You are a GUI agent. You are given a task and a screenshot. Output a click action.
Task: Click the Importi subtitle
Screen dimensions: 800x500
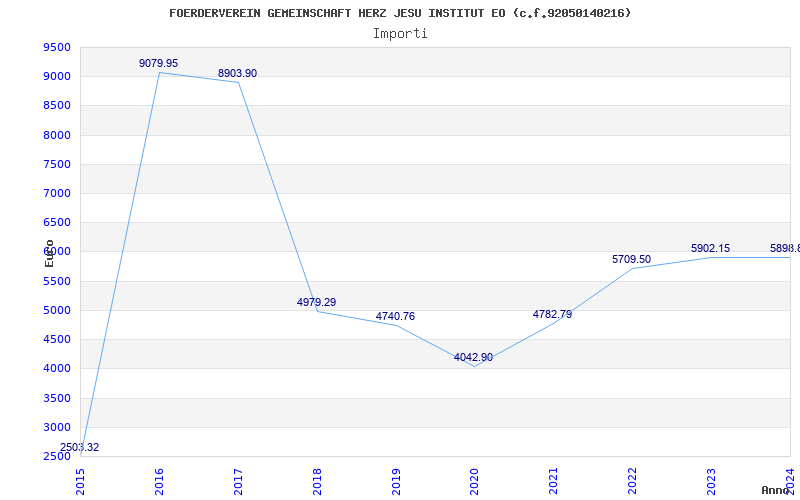coord(400,34)
